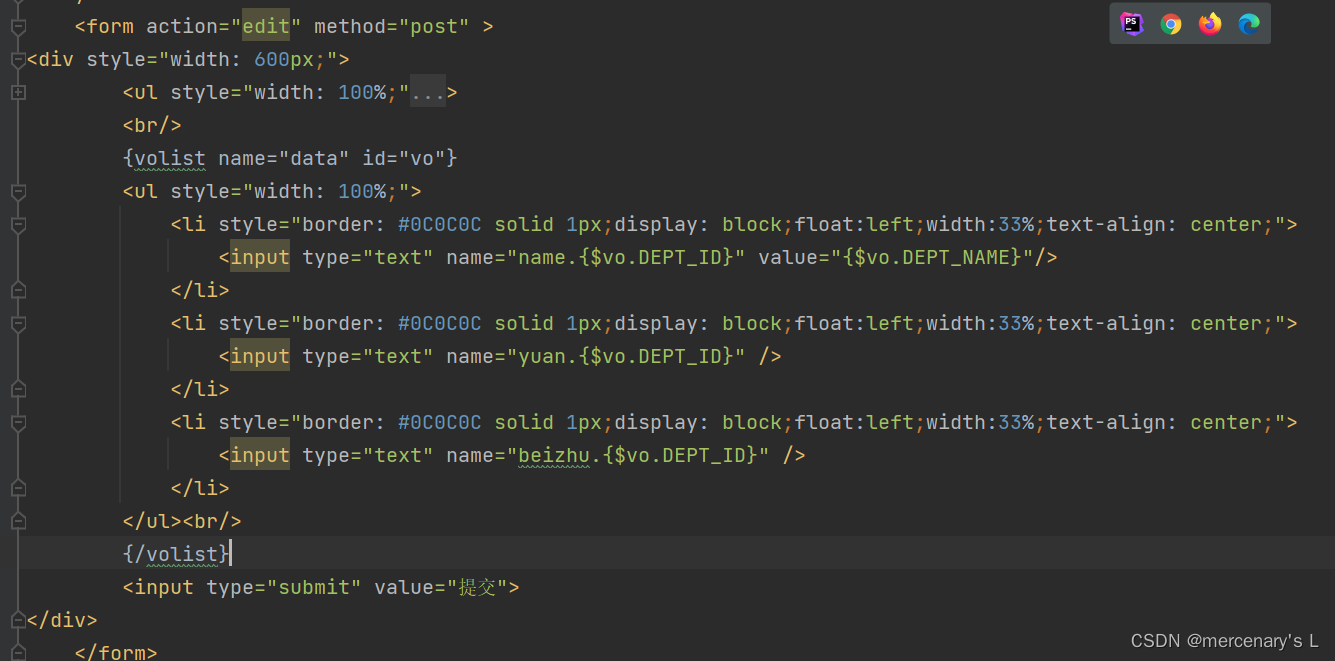Click the CSDN @mercenary's L watermark text

click(1224, 640)
